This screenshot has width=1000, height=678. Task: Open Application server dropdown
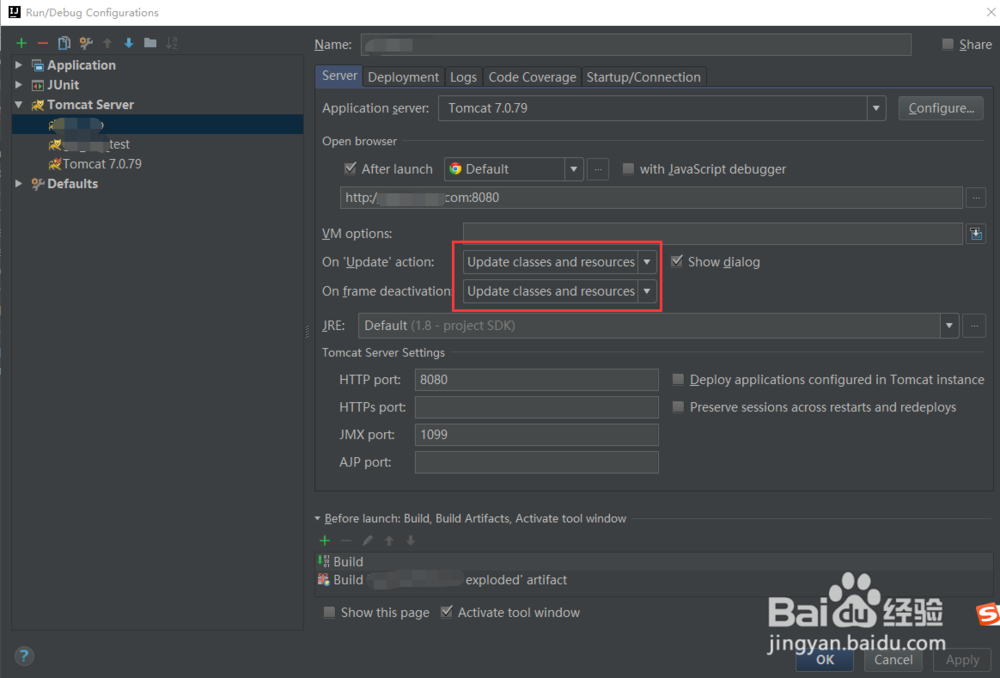point(876,108)
